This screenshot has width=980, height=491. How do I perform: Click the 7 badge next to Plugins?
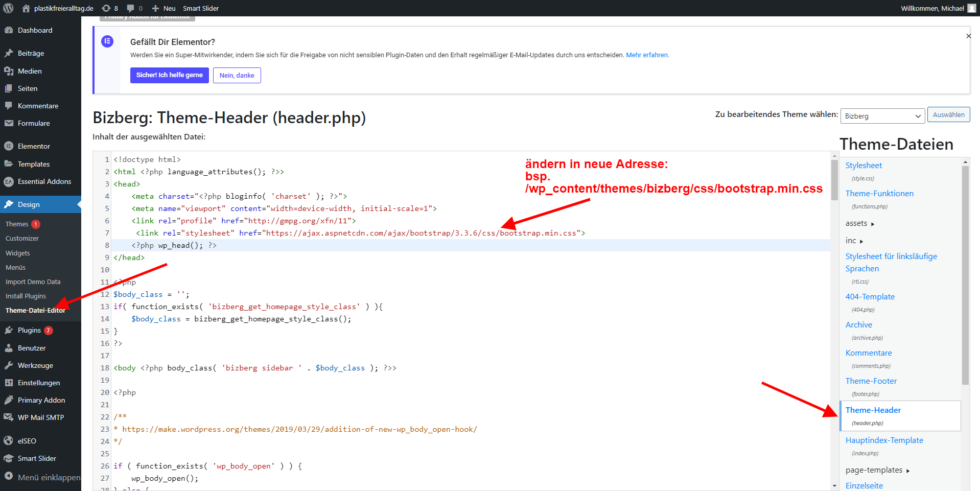pos(49,330)
